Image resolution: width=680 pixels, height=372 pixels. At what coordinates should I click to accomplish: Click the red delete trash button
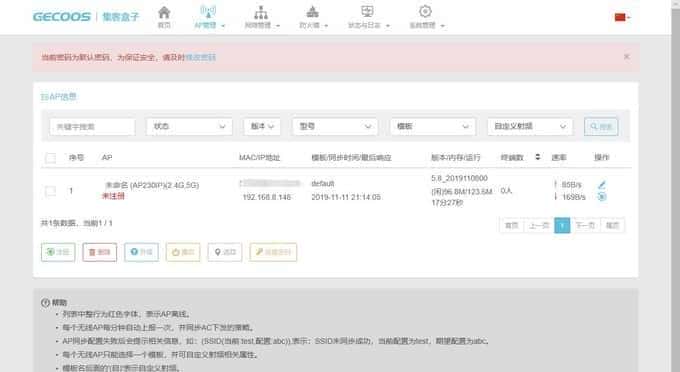coord(100,252)
